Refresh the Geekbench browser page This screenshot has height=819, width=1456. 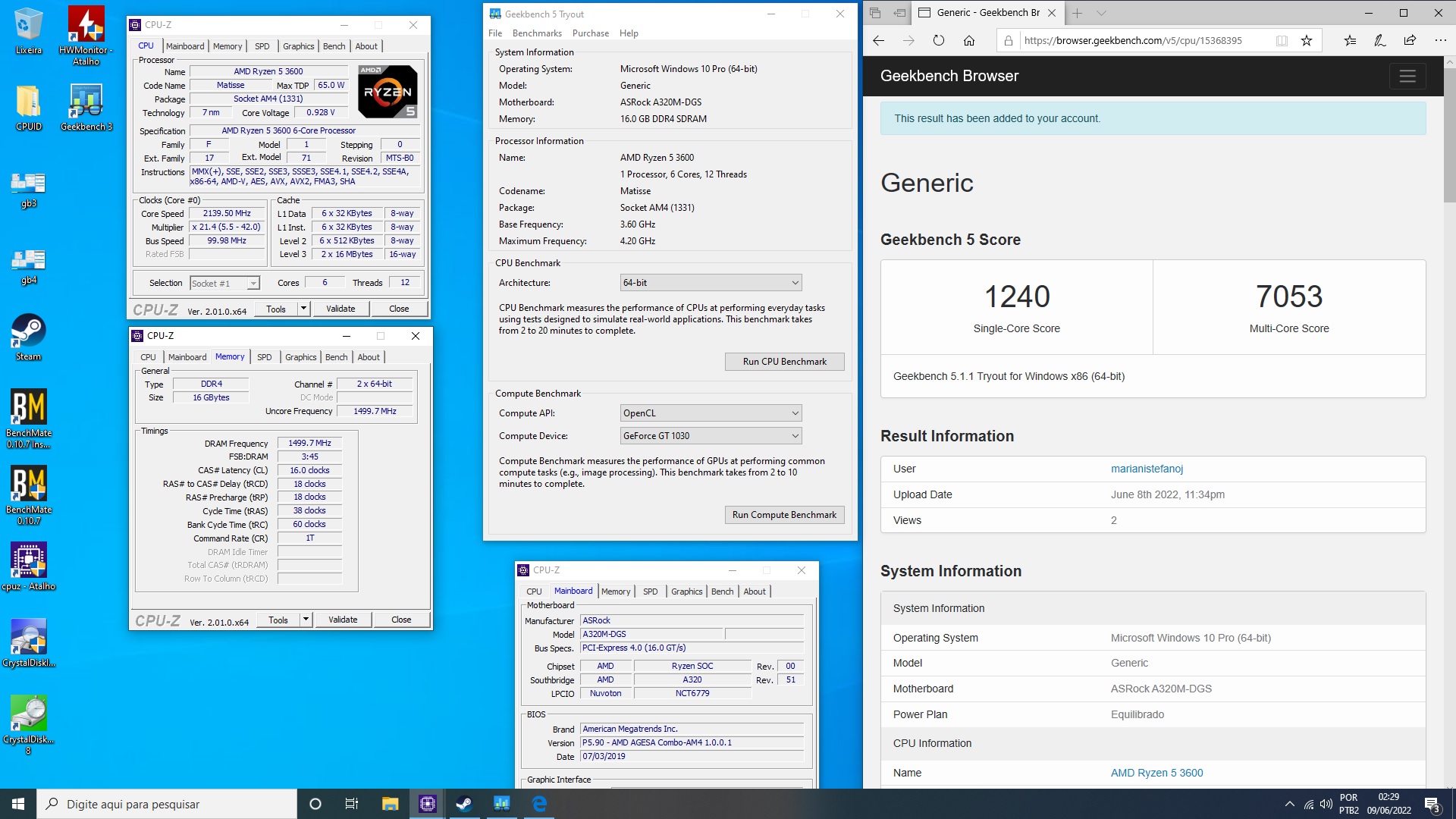pyautogui.click(x=939, y=41)
